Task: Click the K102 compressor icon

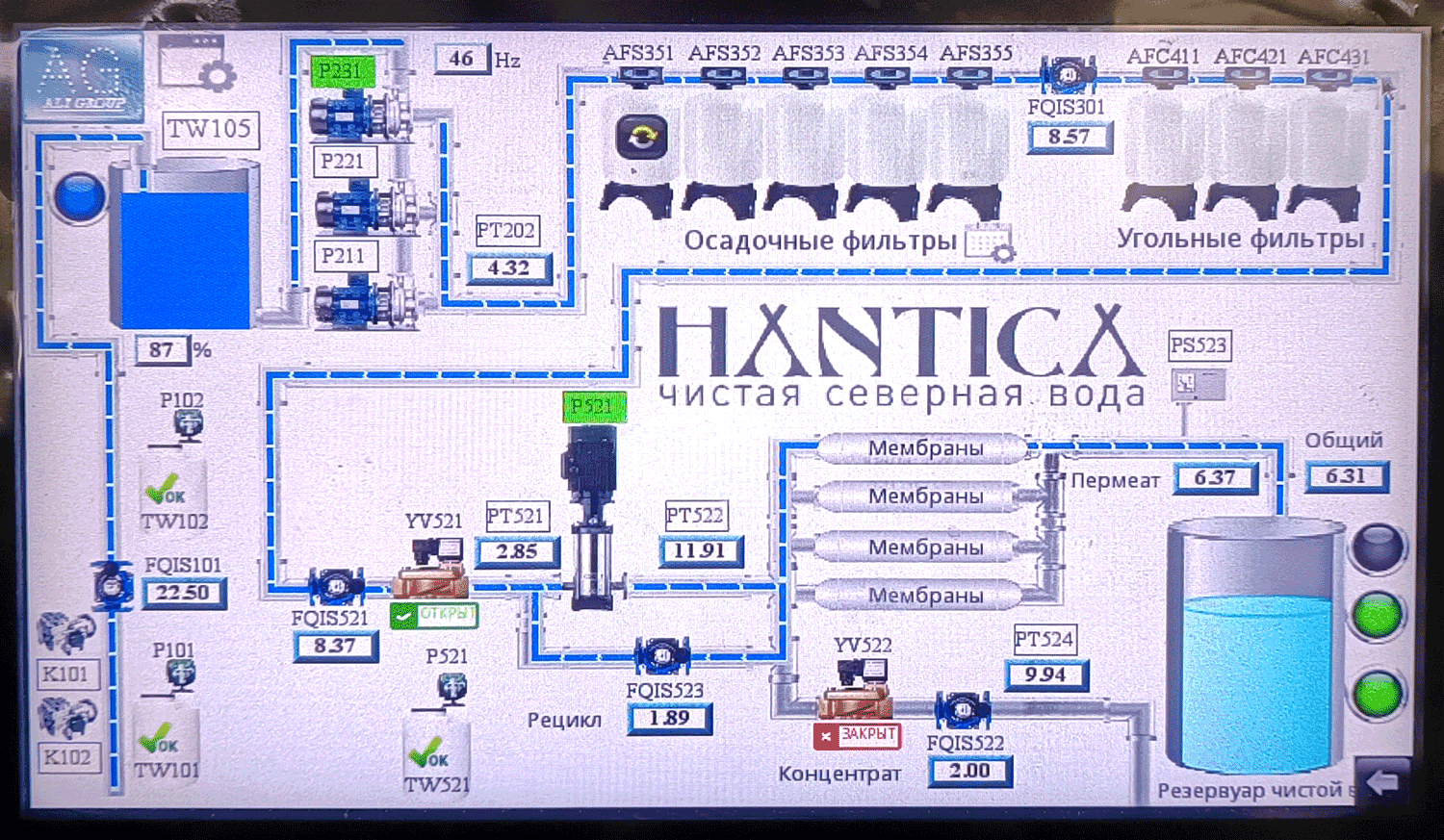Action: click(67, 717)
